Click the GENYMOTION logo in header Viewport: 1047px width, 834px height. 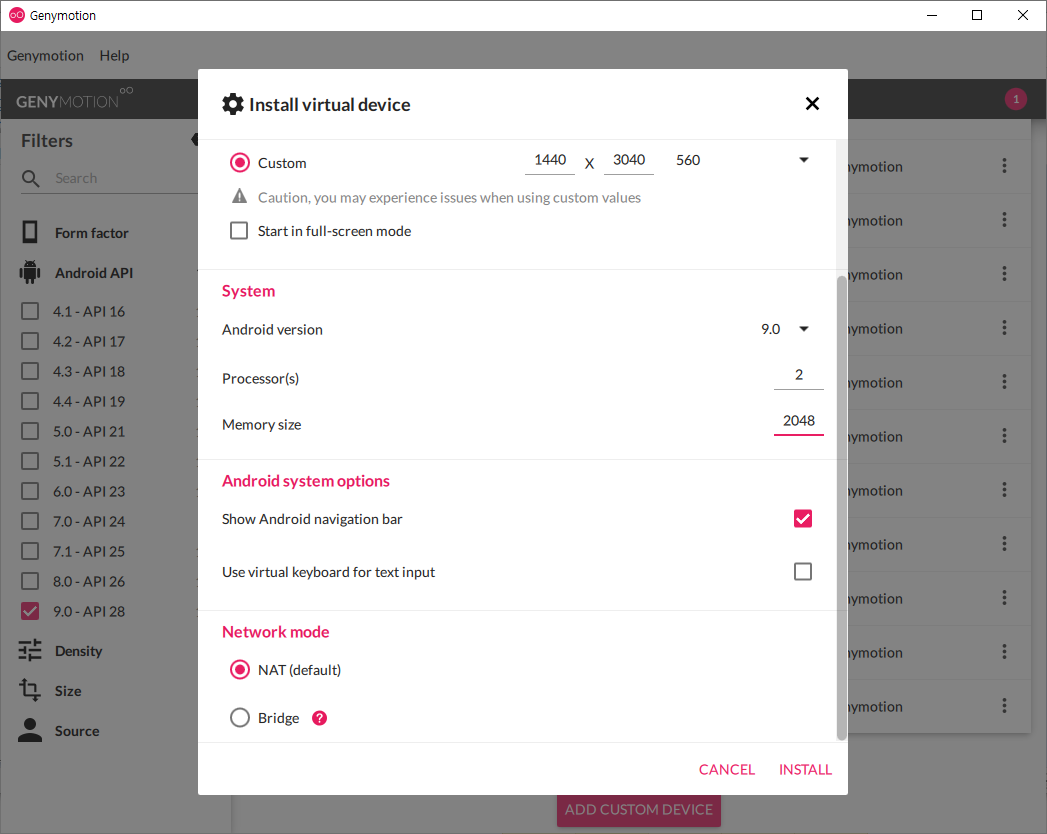coord(74,100)
